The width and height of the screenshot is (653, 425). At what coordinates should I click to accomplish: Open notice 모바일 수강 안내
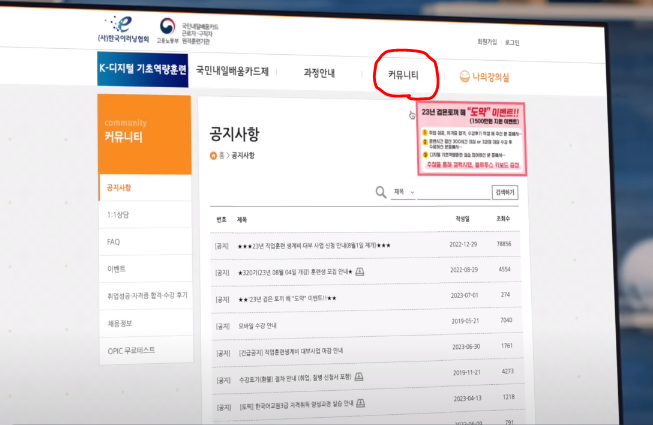point(257,326)
